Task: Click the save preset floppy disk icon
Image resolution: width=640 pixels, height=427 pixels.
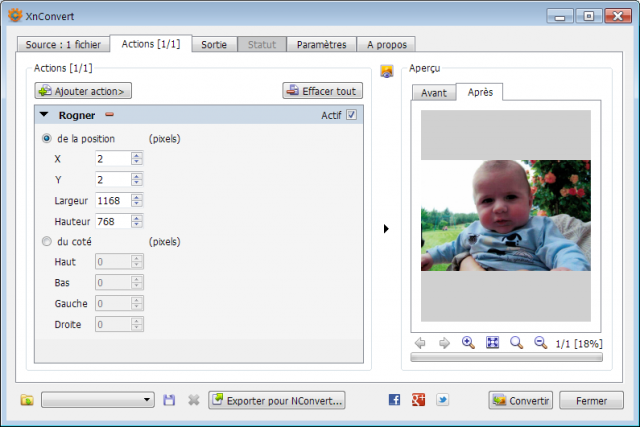Action: pos(169,400)
